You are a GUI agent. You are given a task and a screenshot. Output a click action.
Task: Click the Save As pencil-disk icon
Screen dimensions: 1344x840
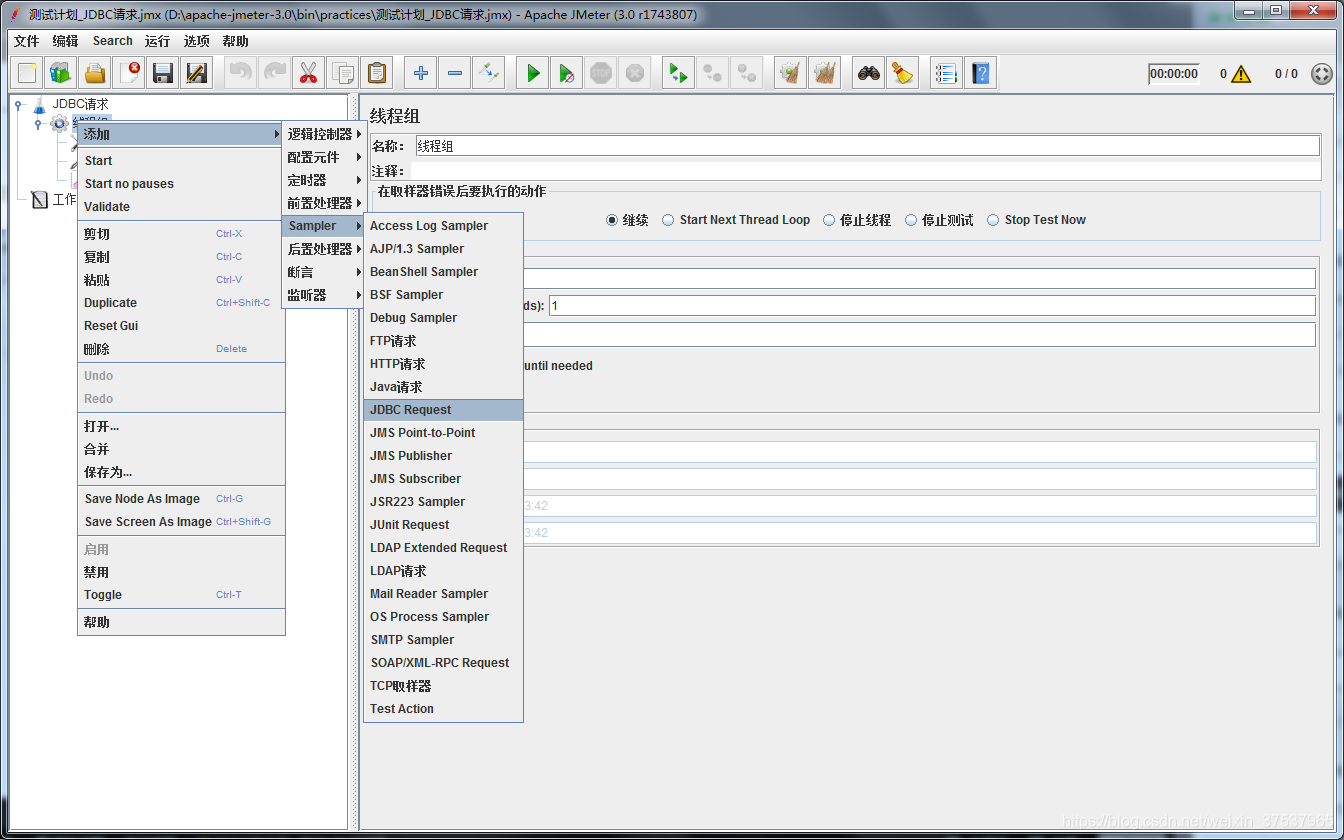click(197, 73)
